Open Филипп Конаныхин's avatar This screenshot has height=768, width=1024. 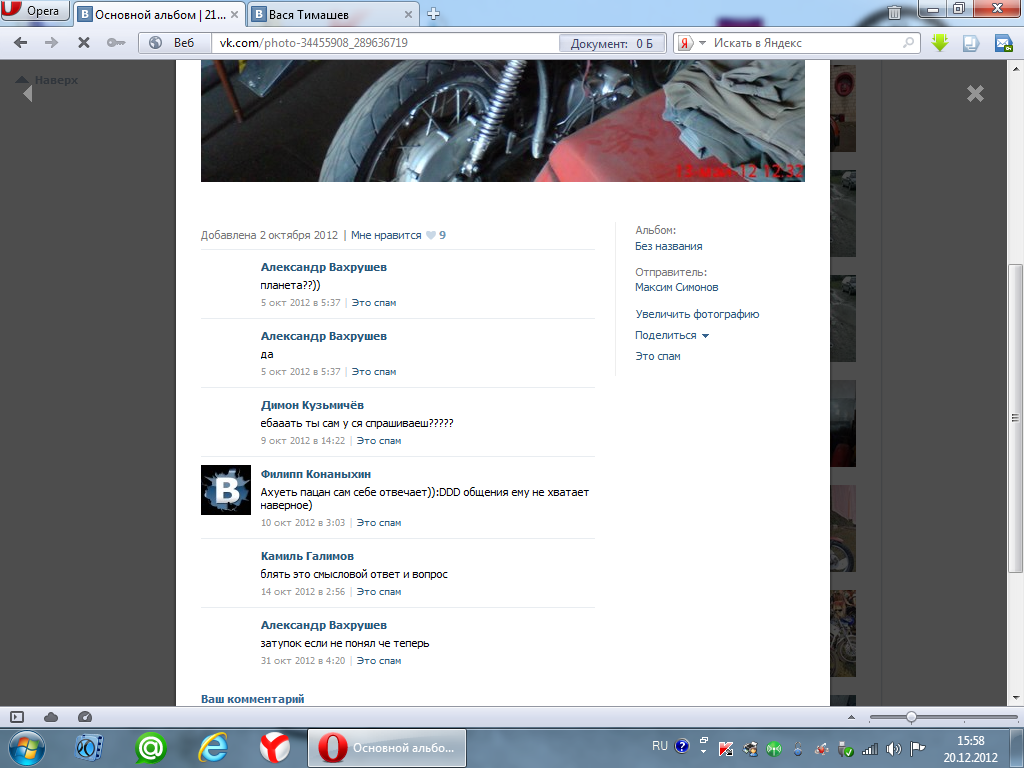[x=226, y=490]
